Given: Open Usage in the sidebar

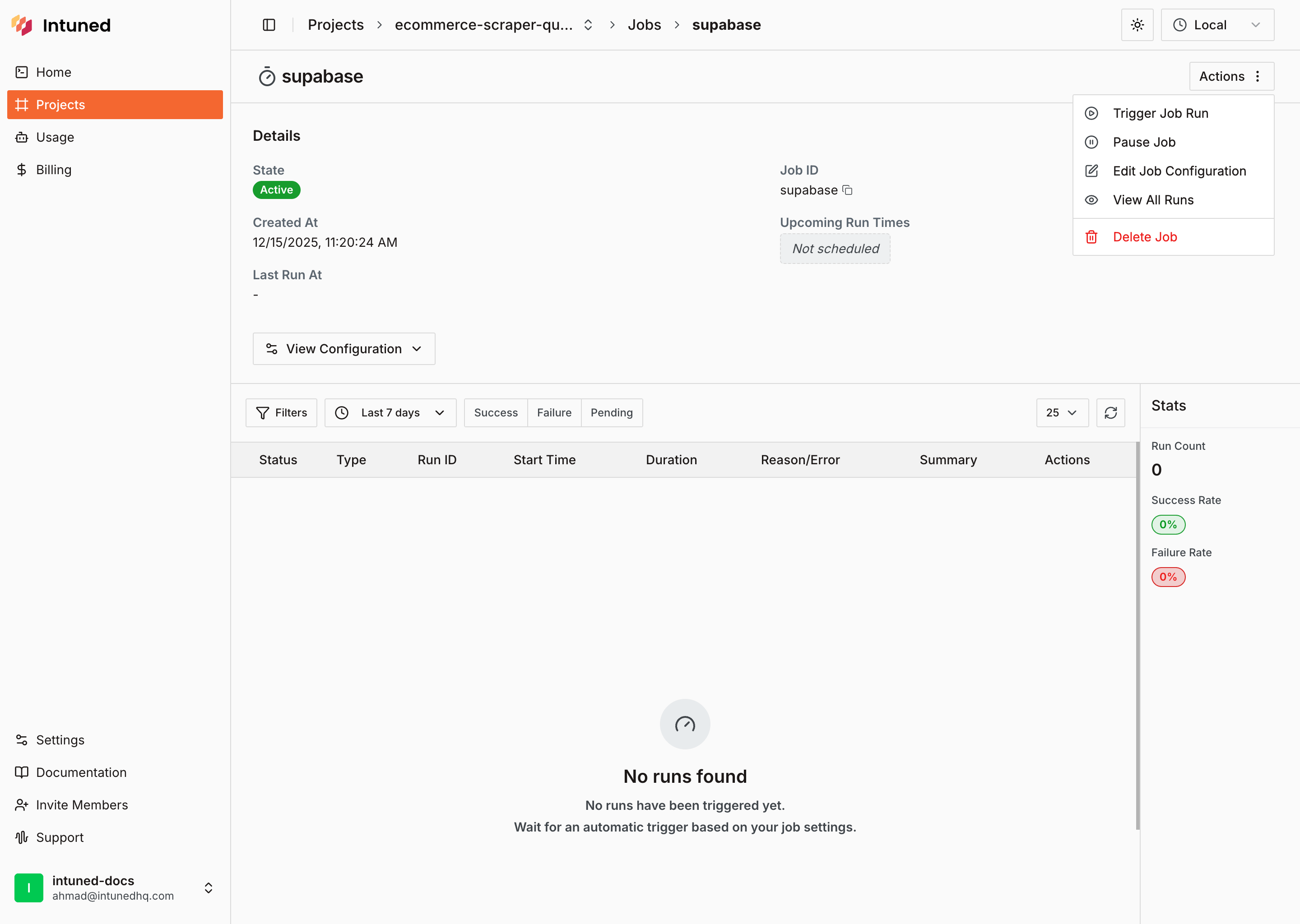Looking at the screenshot, I should pyautogui.click(x=115, y=137).
